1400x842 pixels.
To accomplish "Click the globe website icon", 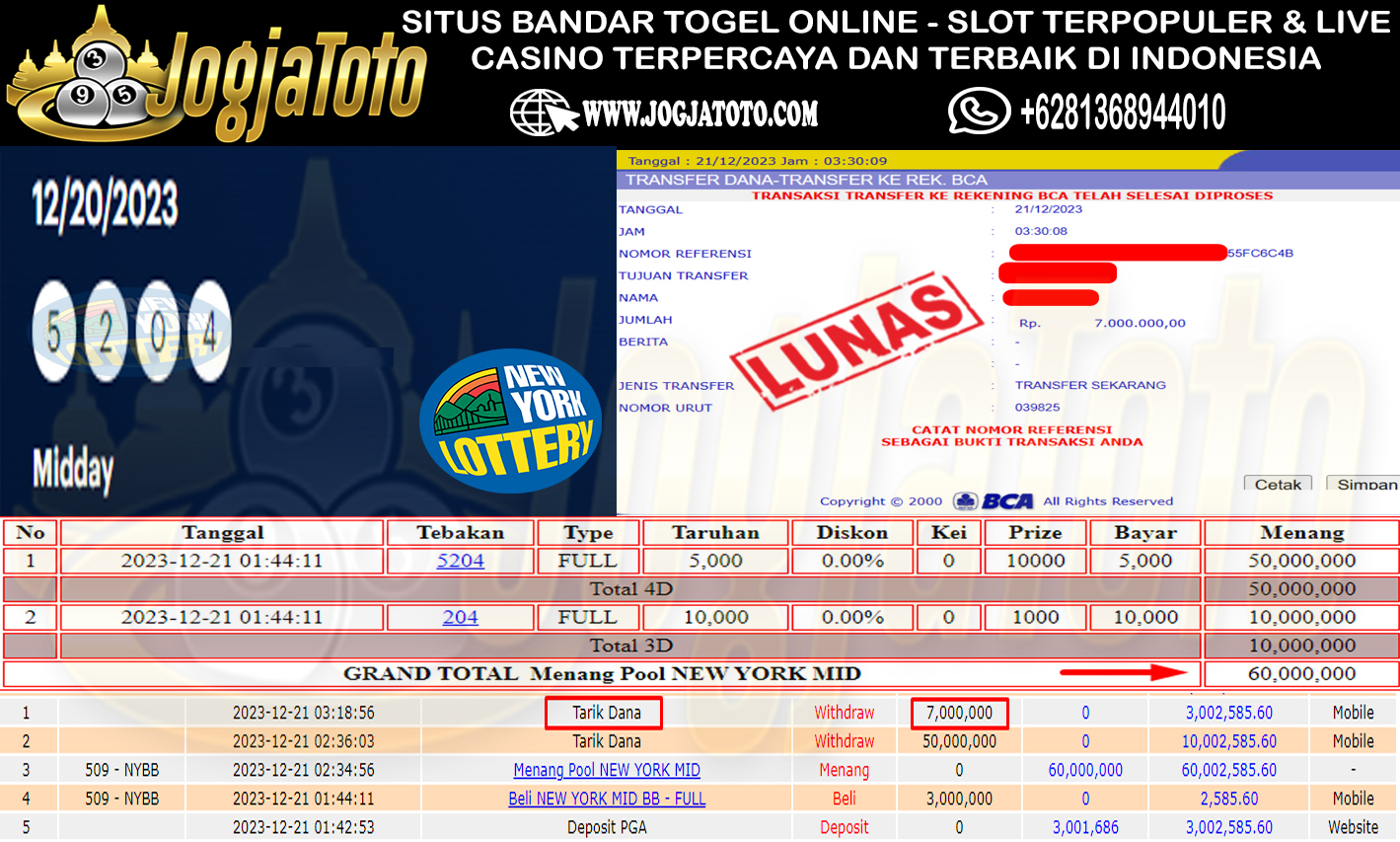I will [544, 113].
